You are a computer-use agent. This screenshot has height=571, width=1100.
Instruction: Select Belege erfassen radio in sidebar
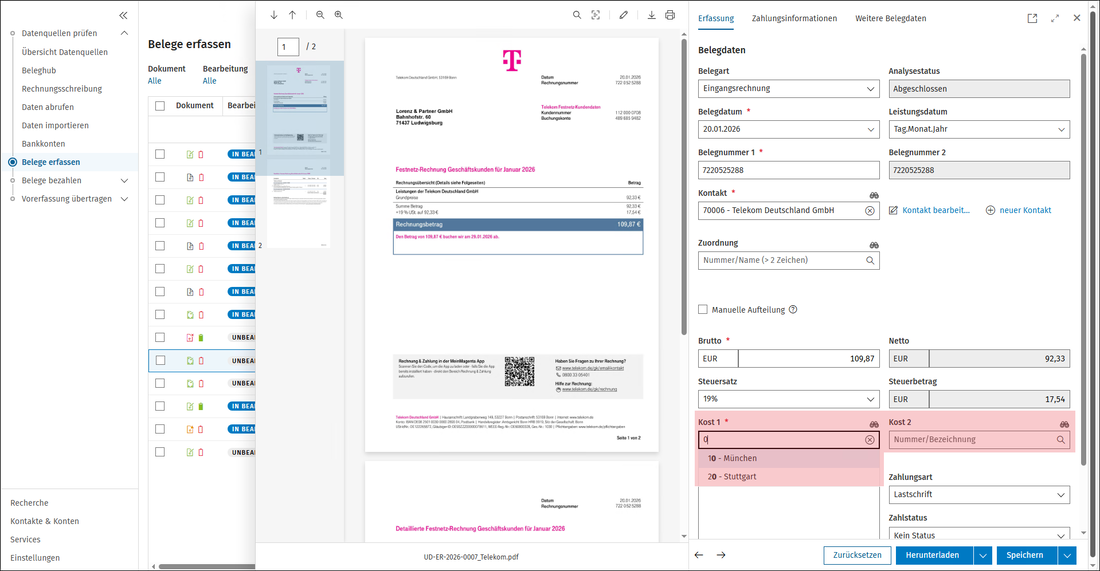(13, 162)
